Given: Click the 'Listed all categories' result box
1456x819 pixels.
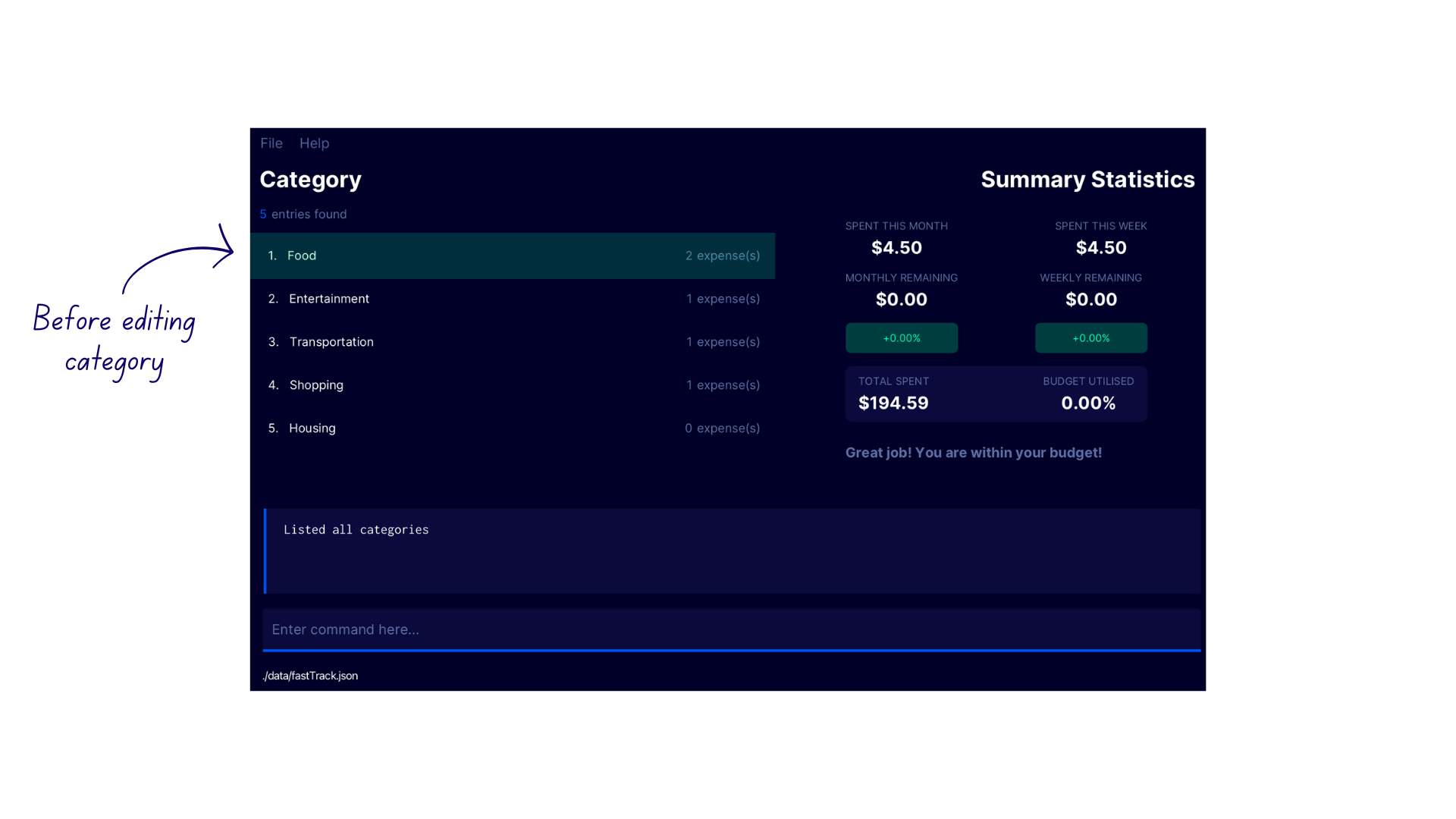Looking at the screenshot, I should [x=732, y=551].
